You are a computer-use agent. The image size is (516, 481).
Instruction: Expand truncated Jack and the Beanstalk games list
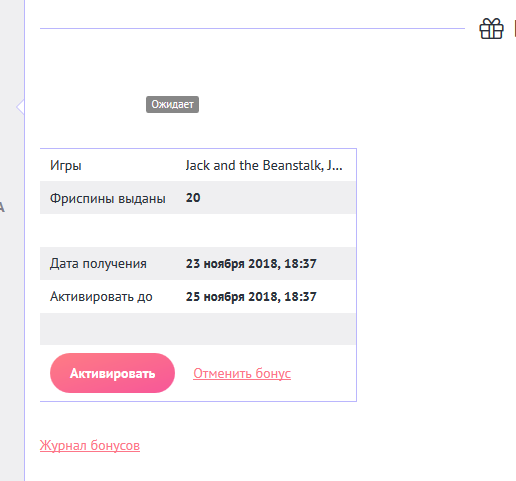(x=264, y=165)
